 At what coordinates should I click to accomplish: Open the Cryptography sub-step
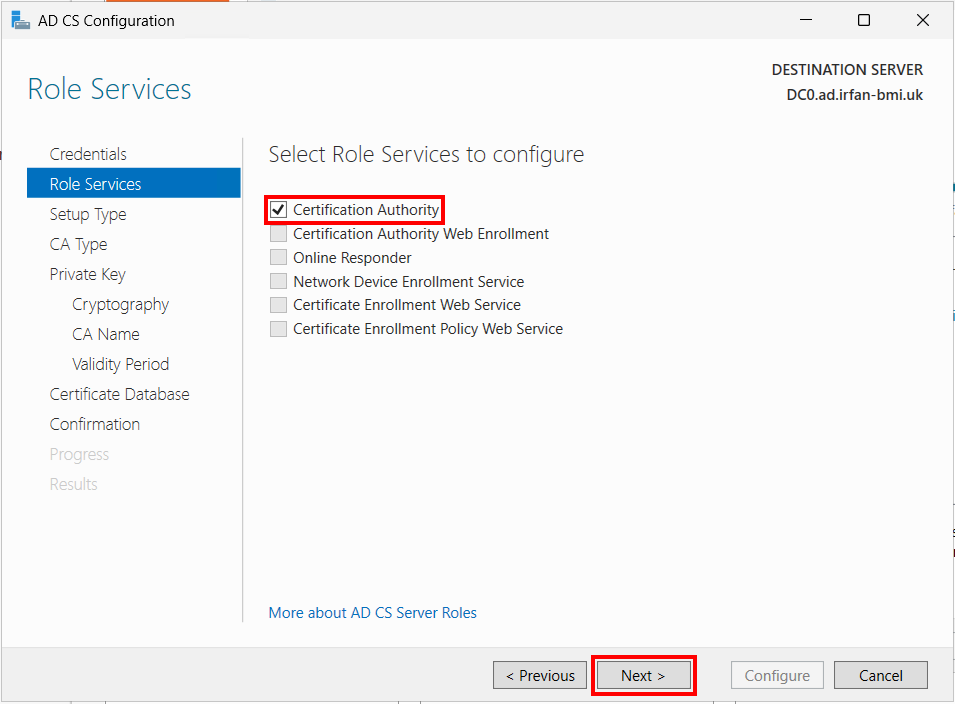tap(121, 304)
